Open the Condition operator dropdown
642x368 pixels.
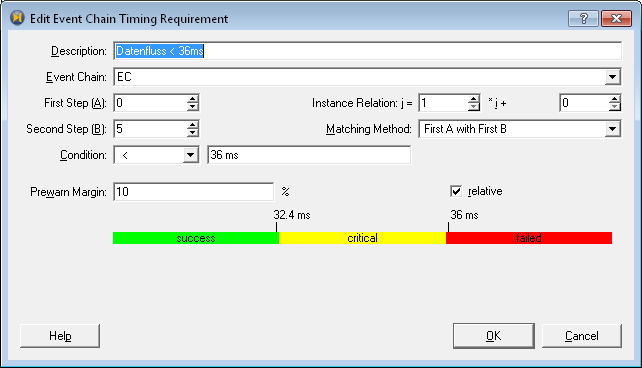[190, 155]
